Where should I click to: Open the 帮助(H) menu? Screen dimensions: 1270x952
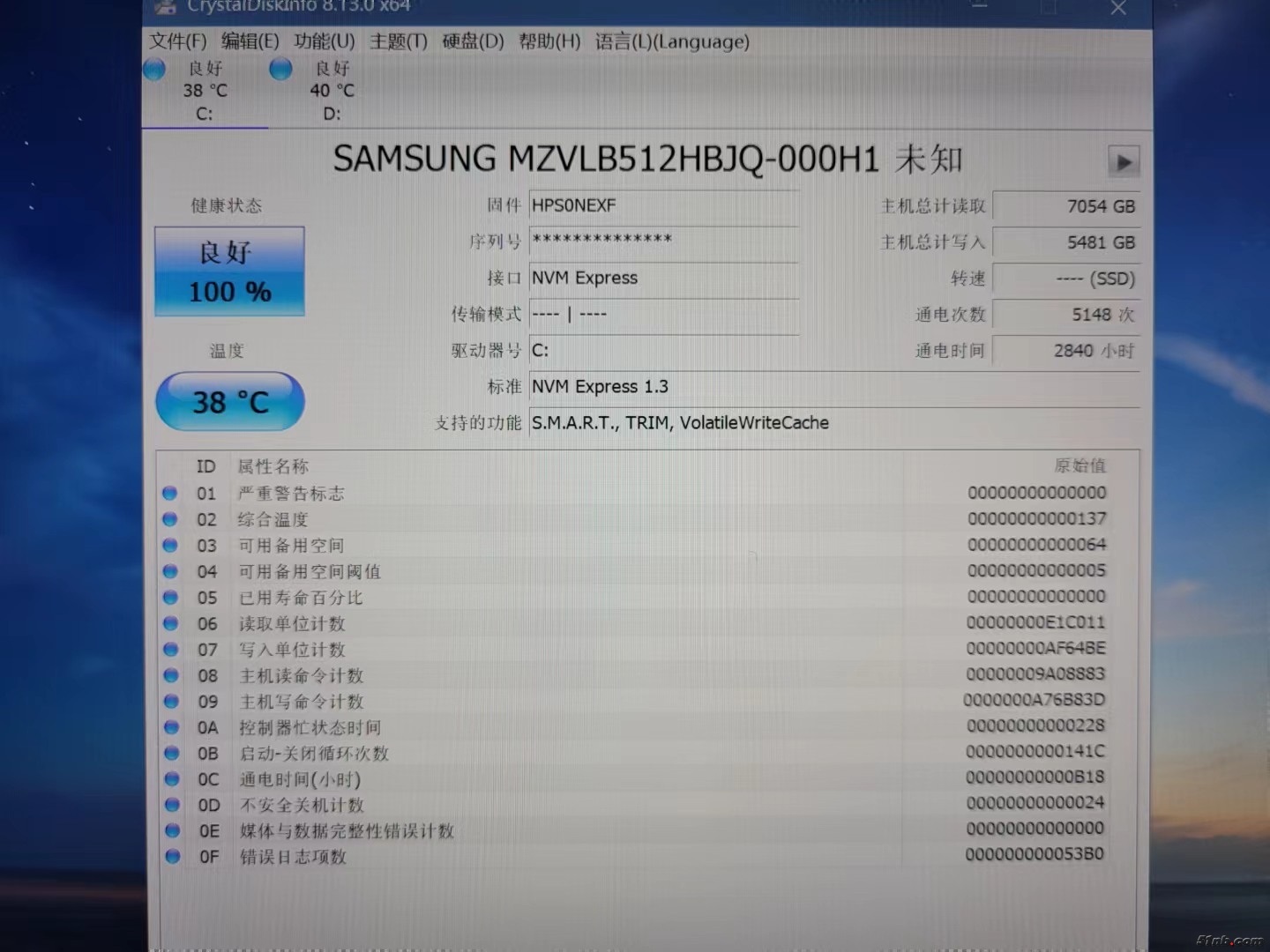(549, 41)
